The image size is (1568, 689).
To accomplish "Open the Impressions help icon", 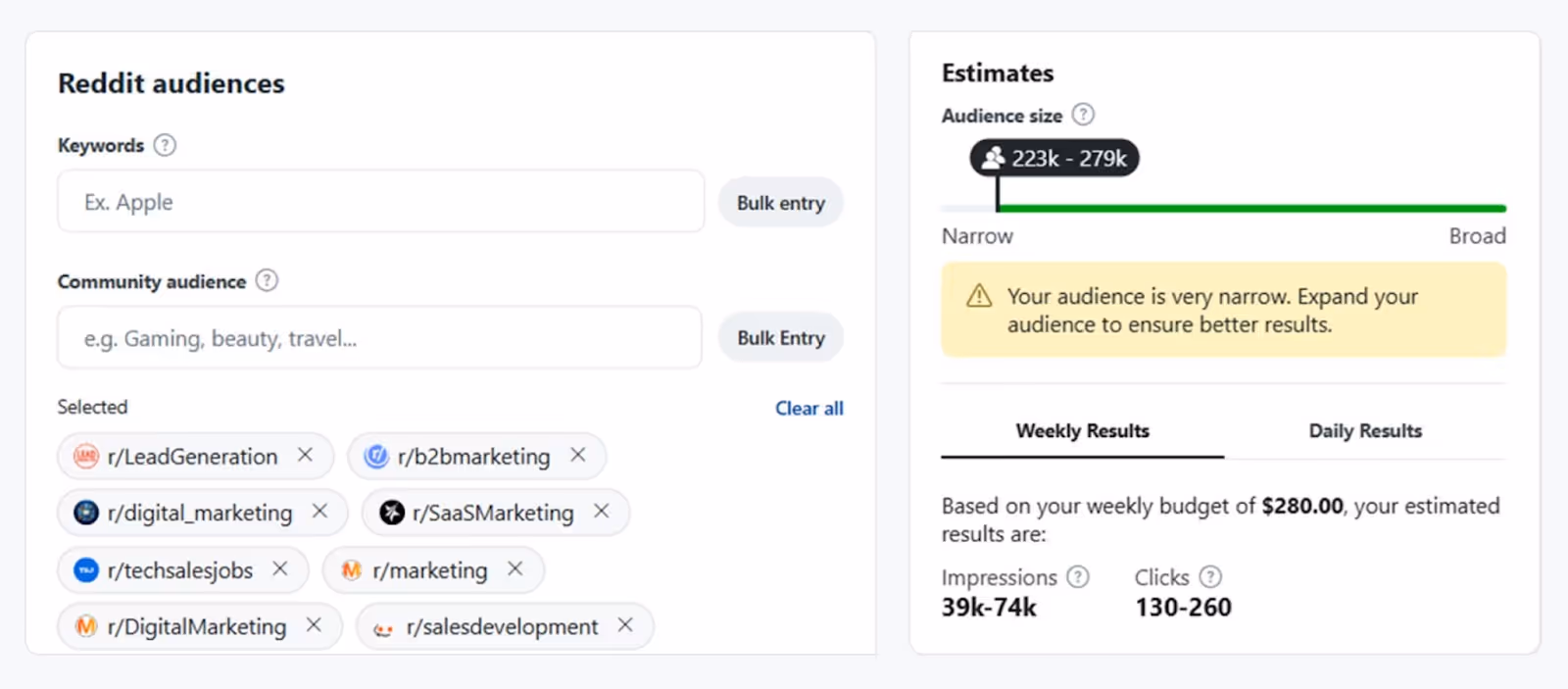I will (x=1078, y=576).
